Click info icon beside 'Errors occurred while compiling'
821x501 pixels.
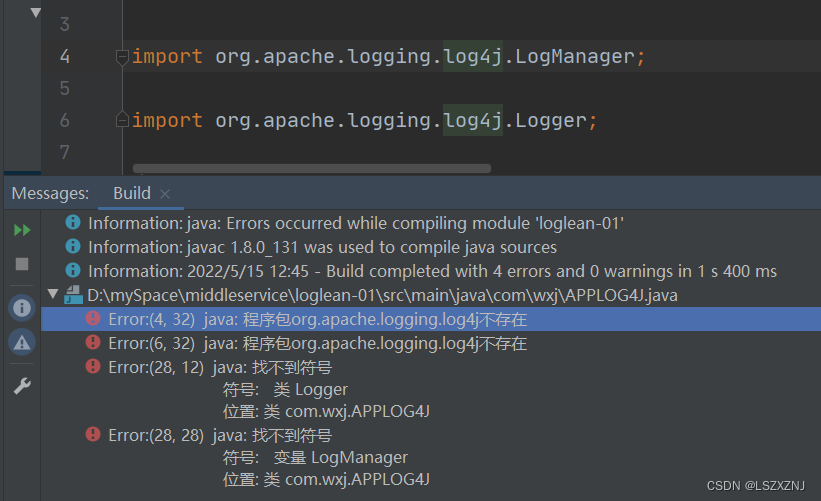coord(73,222)
